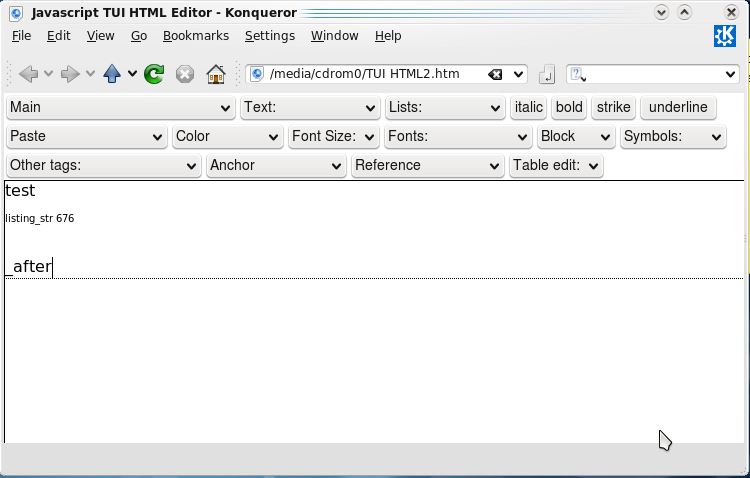This screenshot has width=750, height=478.
Task: Minimize the Konqueror window
Action: pos(662,12)
